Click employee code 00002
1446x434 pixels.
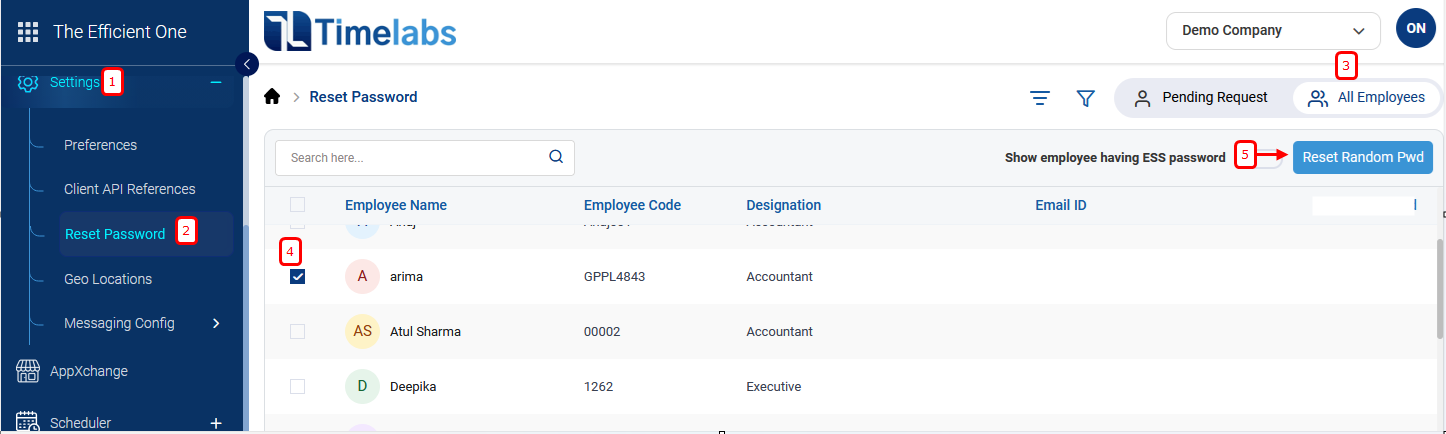[601, 332]
